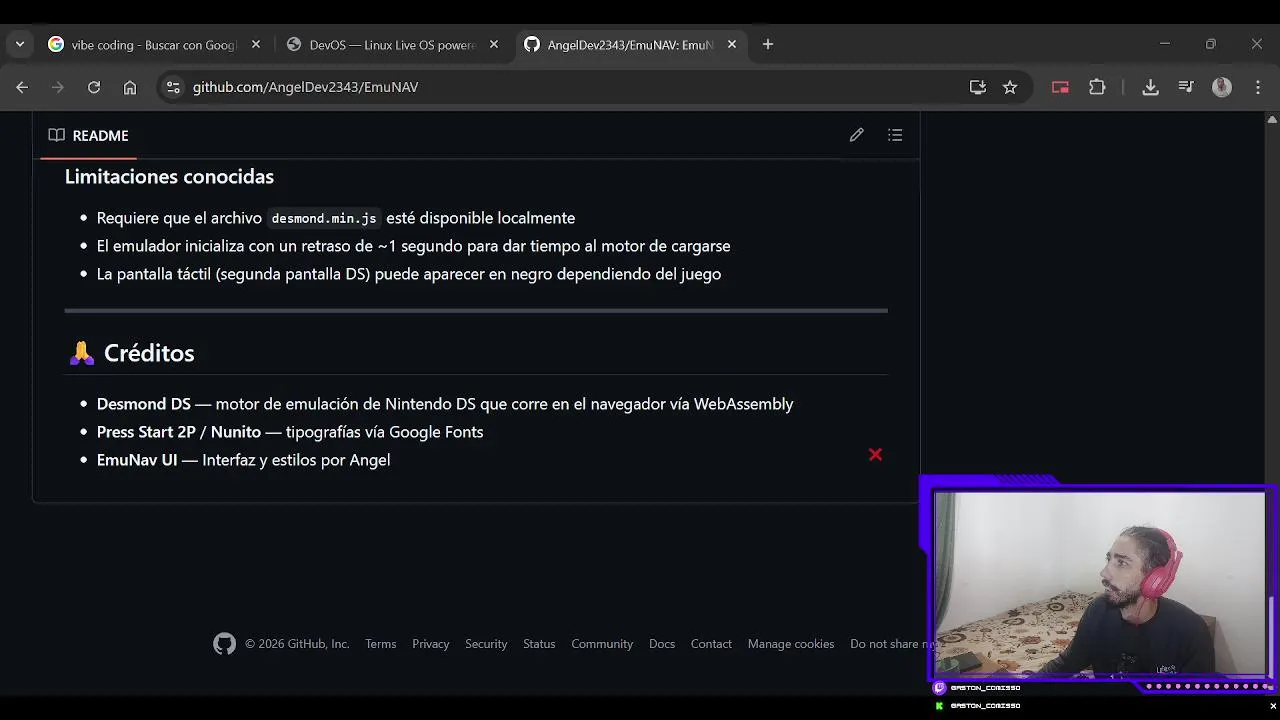Edit the README with the pencil icon
The image size is (1280, 720).
coord(857,135)
